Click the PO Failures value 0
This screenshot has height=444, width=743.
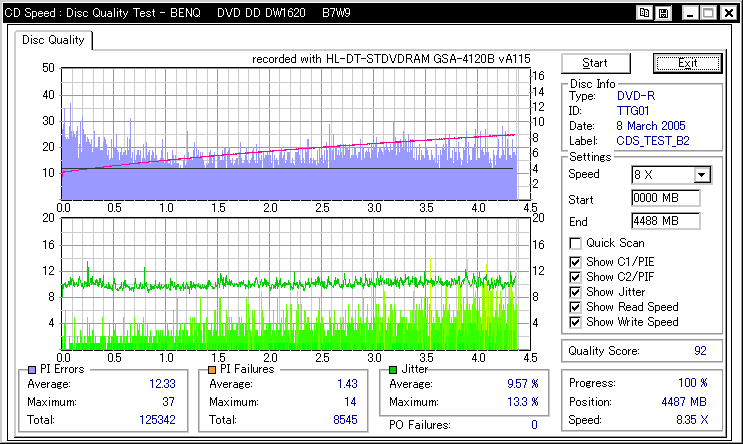click(x=535, y=425)
